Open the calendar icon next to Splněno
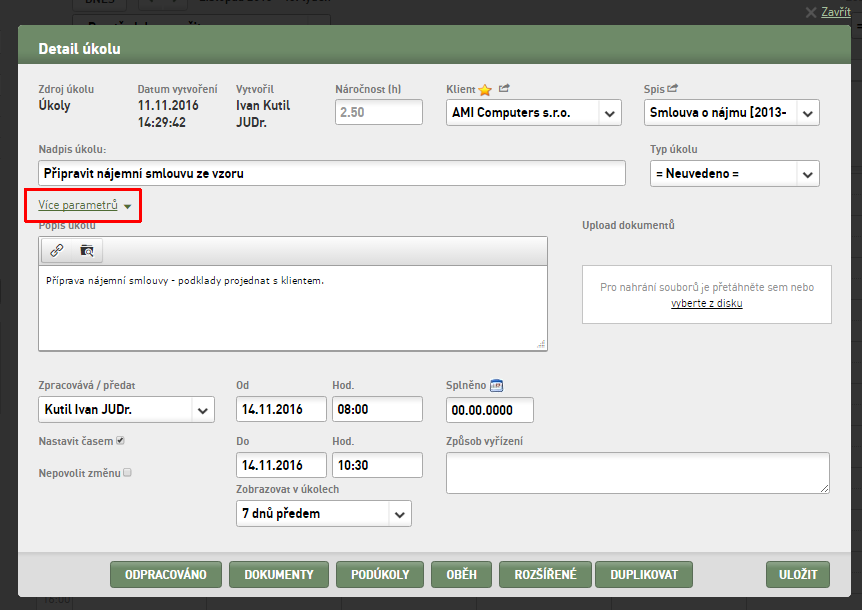 point(496,385)
